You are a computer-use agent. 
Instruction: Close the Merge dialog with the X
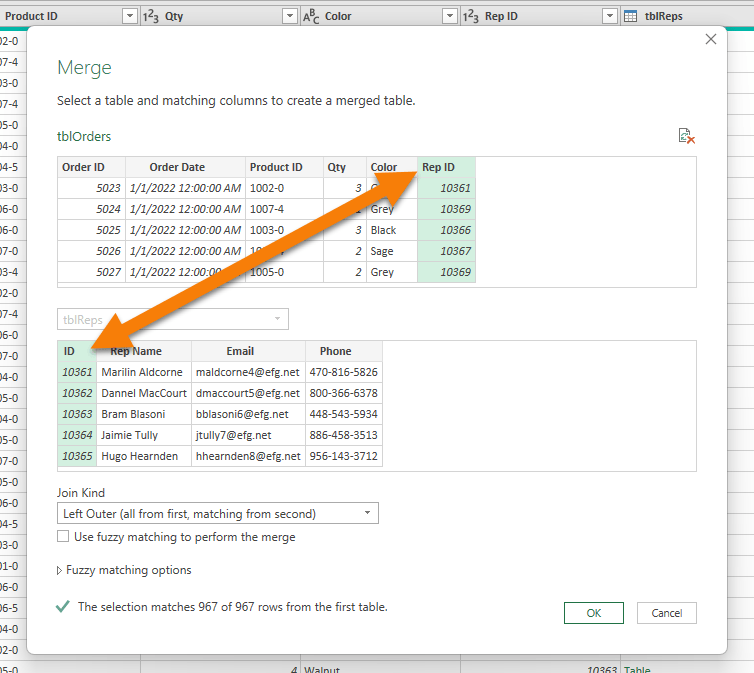click(711, 39)
